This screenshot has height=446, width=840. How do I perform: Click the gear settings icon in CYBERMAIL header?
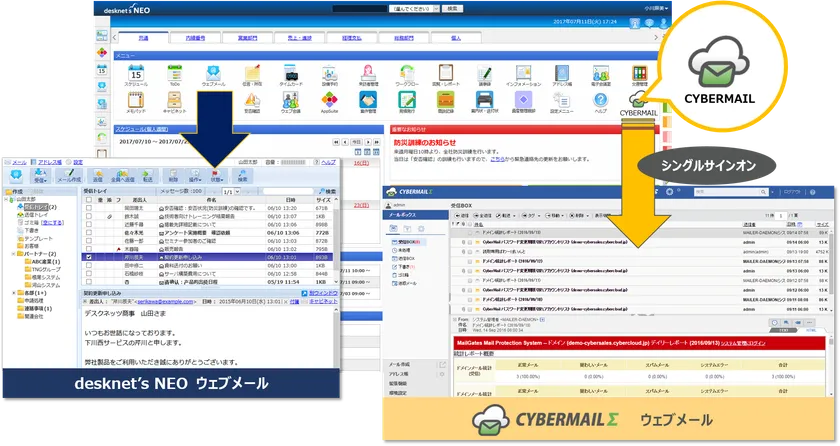(669, 192)
